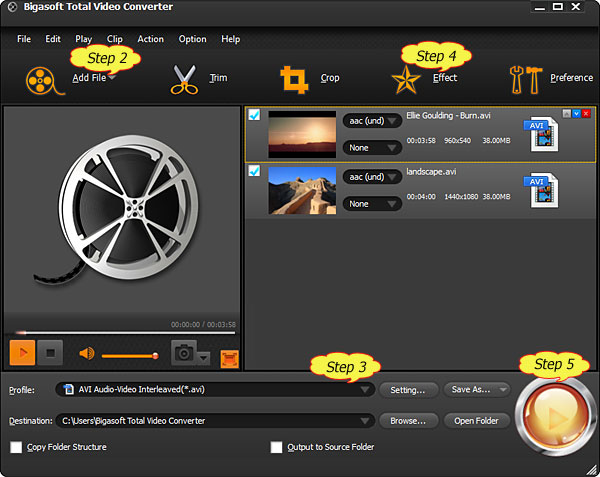Move Ellie Goulding item down with blue arrow

pos(576,114)
